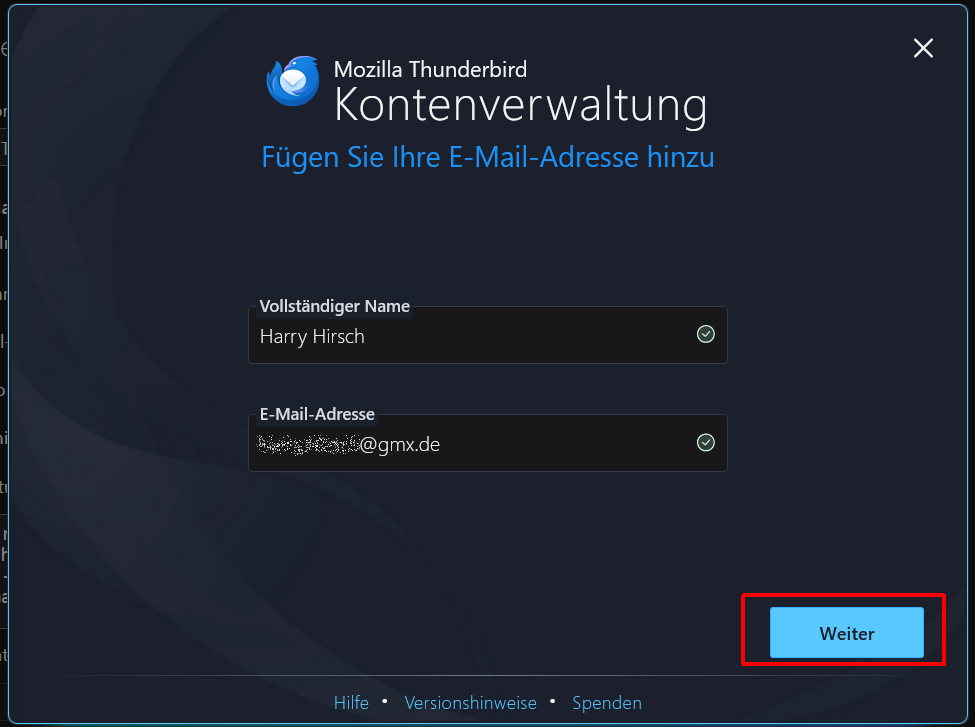This screenshot has height=727, width=975.
Task: Click the Weiter button
Action: pos(846,632)
